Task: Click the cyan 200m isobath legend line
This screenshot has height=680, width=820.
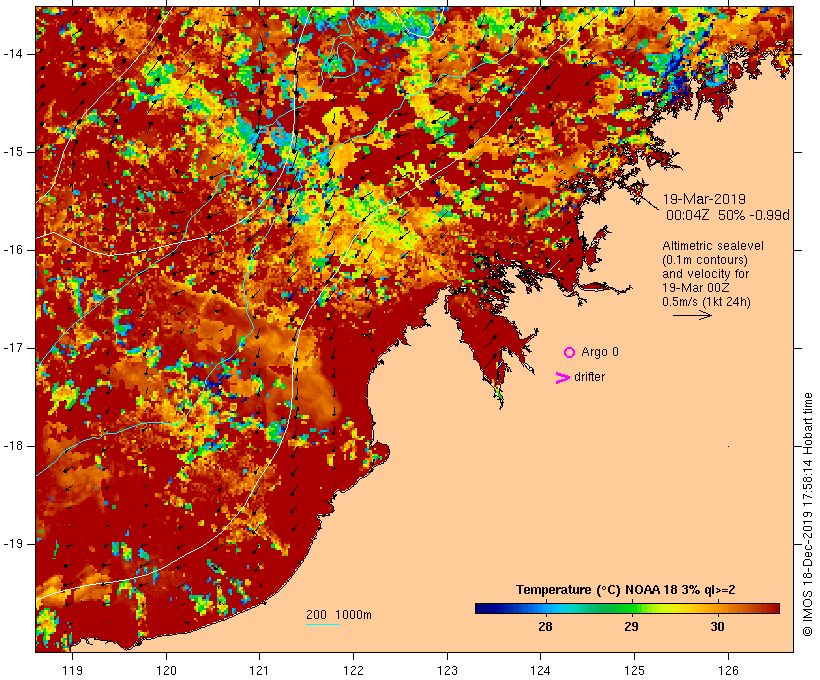Action: (x=323, y=624)
